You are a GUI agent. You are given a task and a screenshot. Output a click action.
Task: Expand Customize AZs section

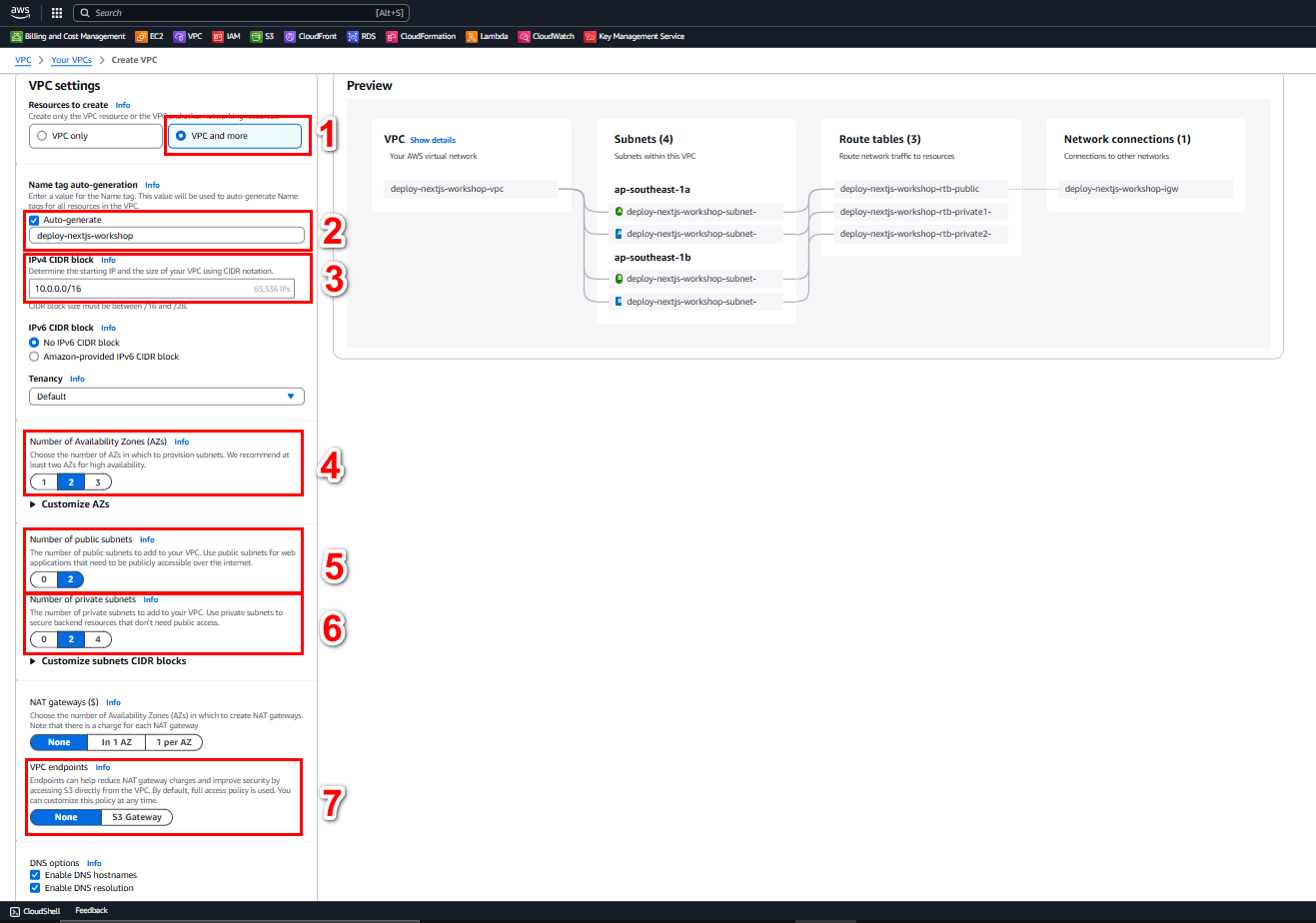[70, 504]
